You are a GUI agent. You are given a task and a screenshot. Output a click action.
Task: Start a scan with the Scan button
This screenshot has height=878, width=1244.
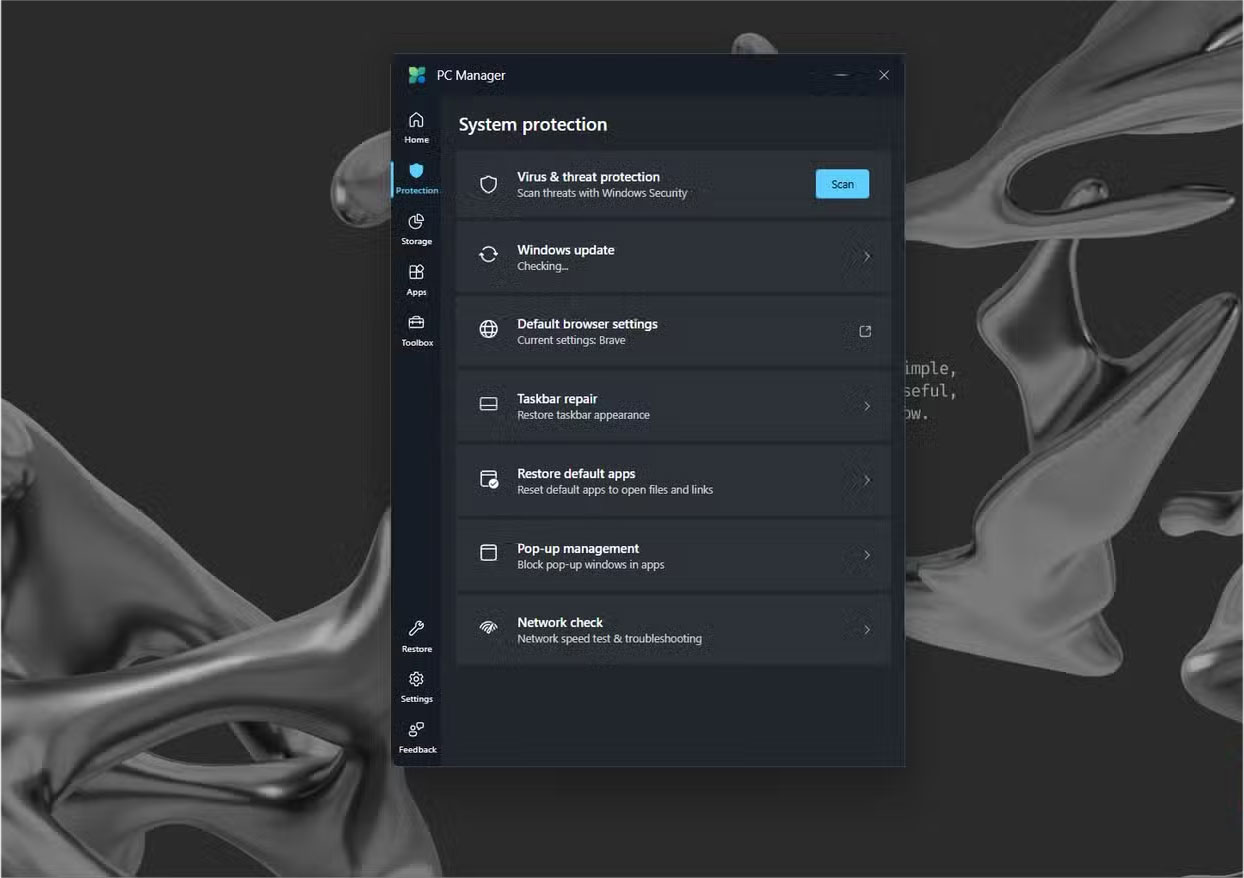pos(841,184)
